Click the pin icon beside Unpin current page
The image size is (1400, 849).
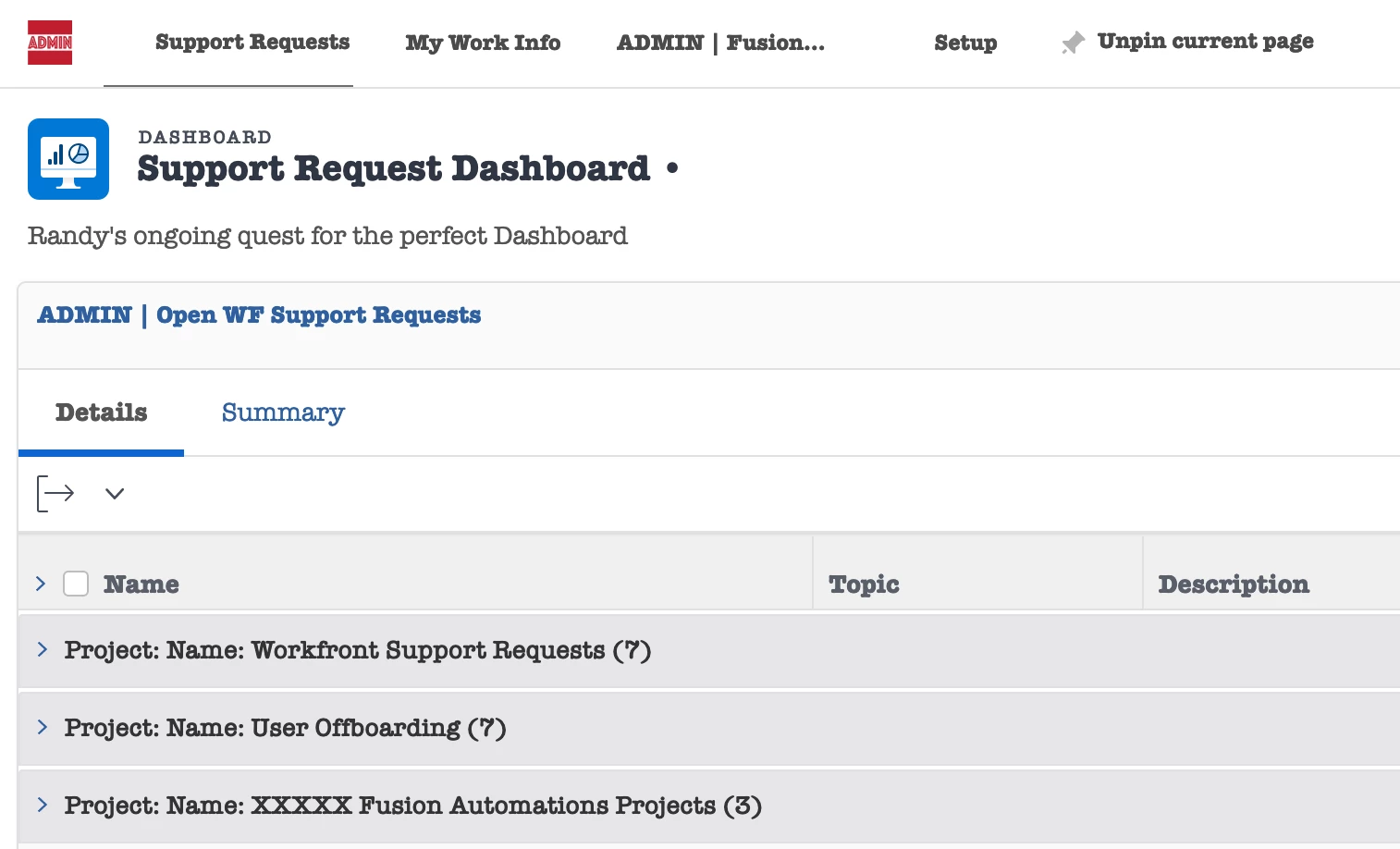click(x=1073, y=43)
